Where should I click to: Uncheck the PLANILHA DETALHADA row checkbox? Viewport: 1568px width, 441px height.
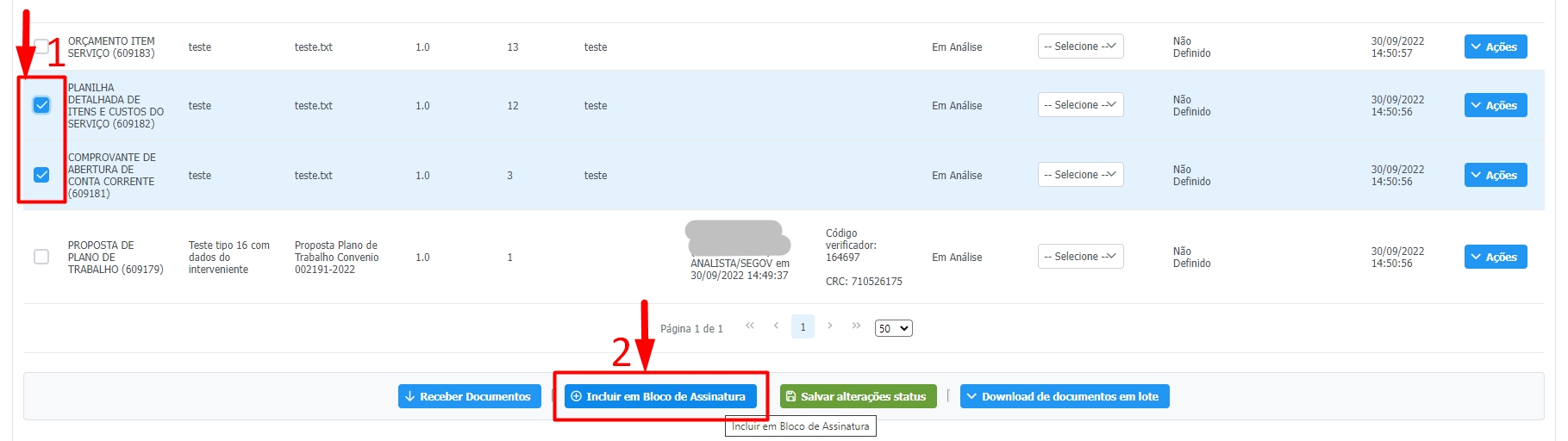(41, 105)
